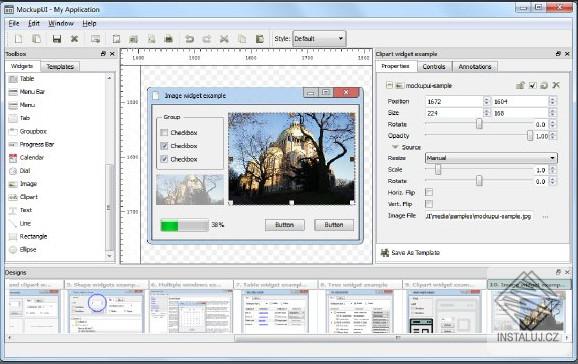The width and height of the screenshot is (578, 364).
Task: Click the Scale slider handle
Action: pyautogui.click(x=438, y=169)
